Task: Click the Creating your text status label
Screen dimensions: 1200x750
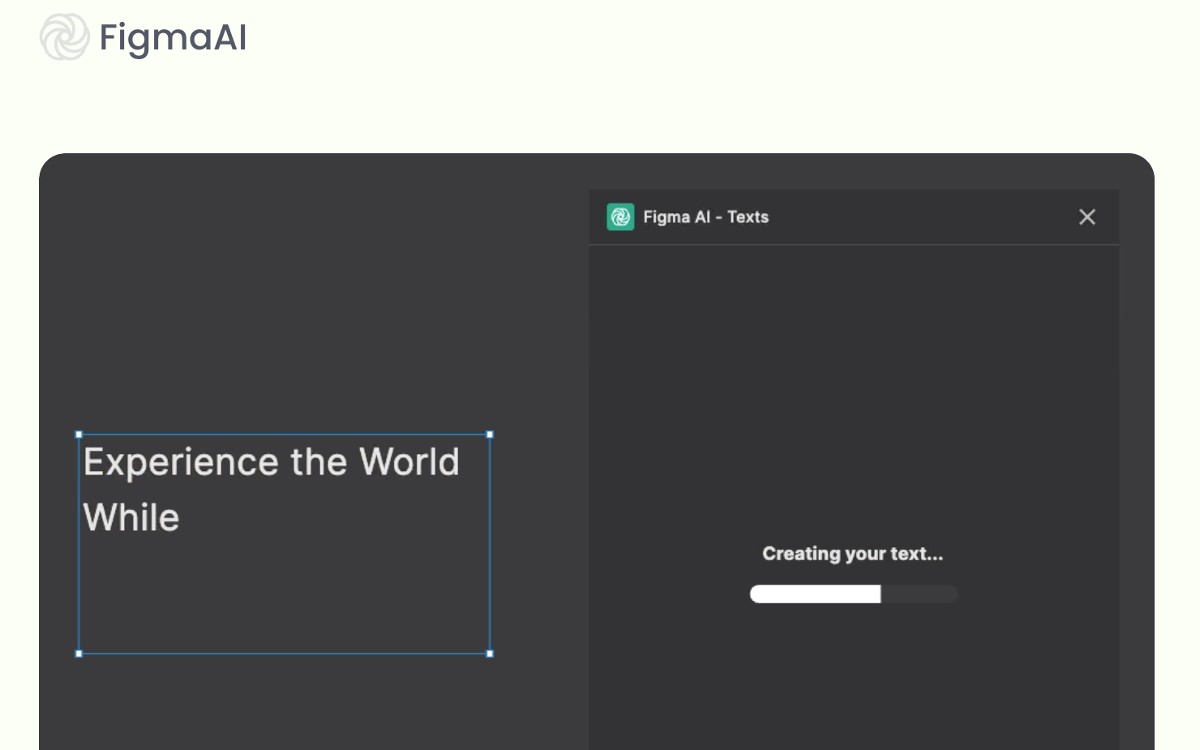Action: pos(852,553)
